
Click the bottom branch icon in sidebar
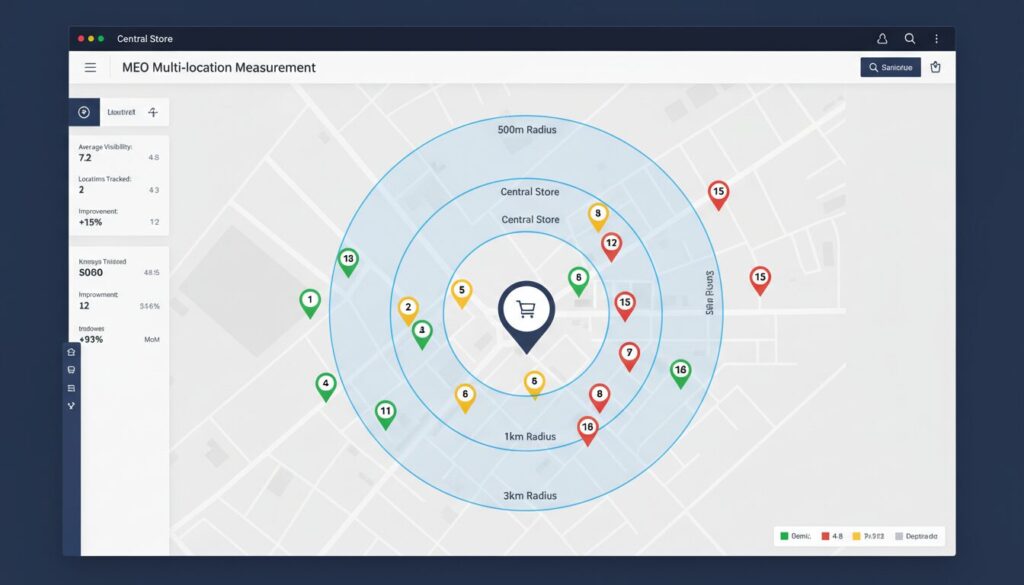pos(71,406)
